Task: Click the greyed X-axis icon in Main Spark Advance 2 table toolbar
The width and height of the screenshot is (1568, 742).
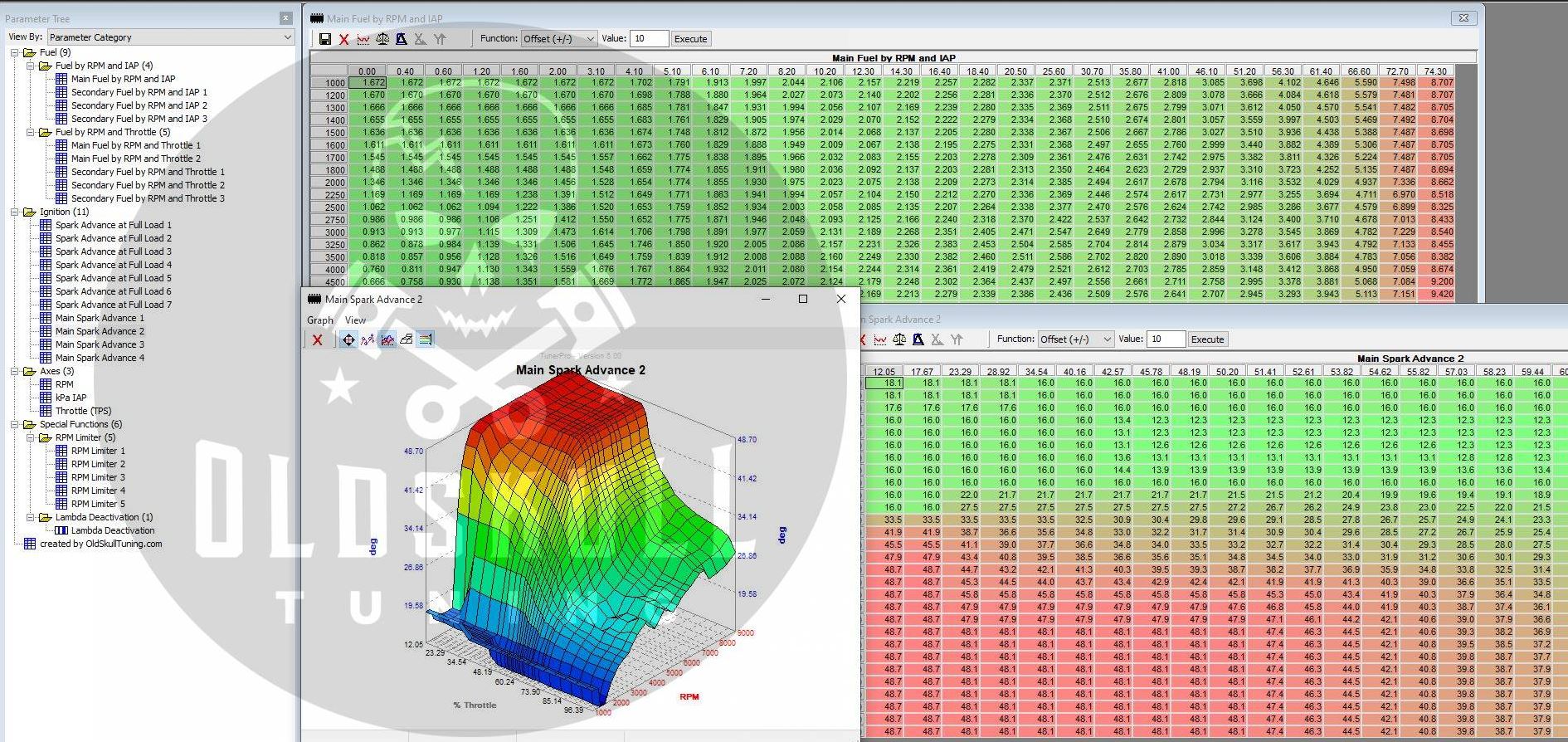Action: point(937,339)
